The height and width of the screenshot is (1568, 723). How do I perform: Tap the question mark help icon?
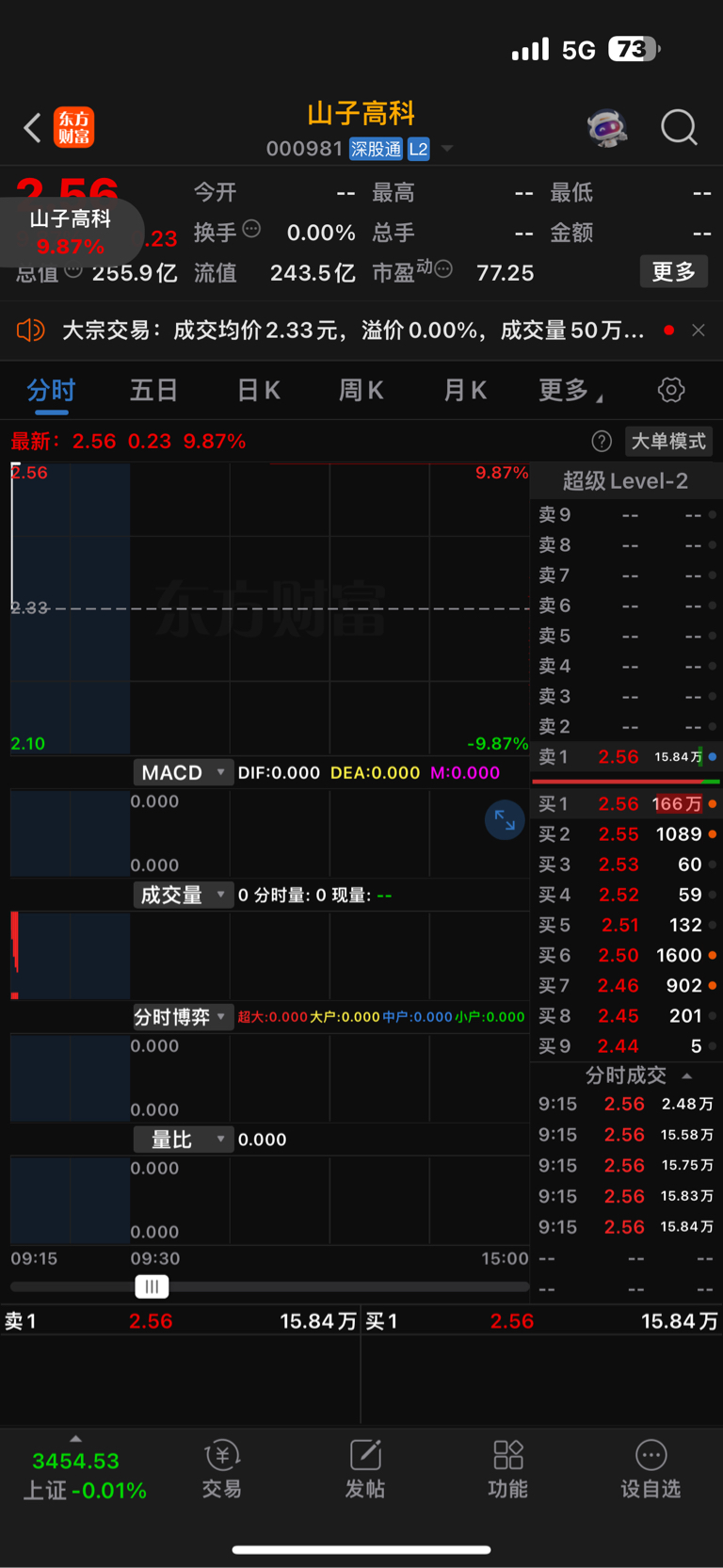point(602,441)
